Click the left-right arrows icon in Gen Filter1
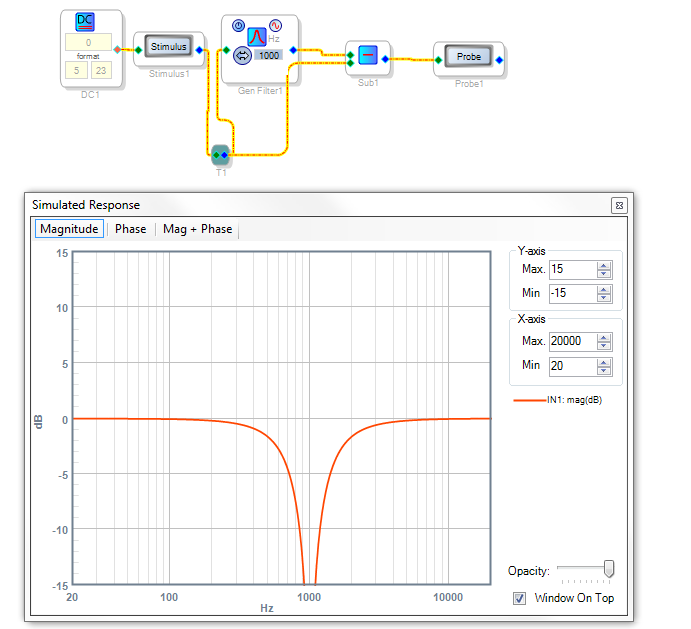Image resolution: width=691 pixels, height=629 pixels. [x=242, y=56]
